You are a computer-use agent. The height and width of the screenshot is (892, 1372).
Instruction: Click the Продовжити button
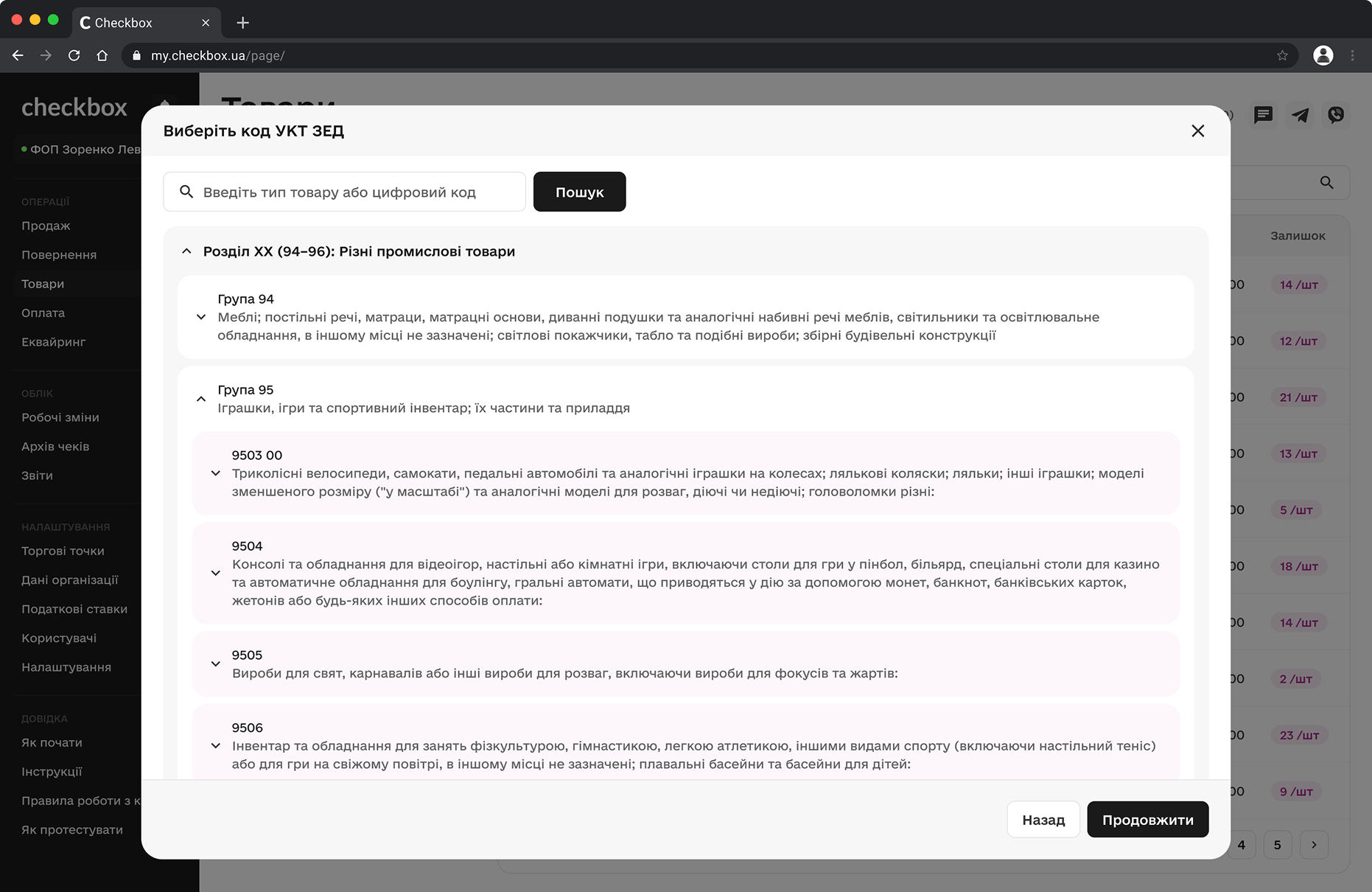pyautogui.click(x=1147, y=820)
